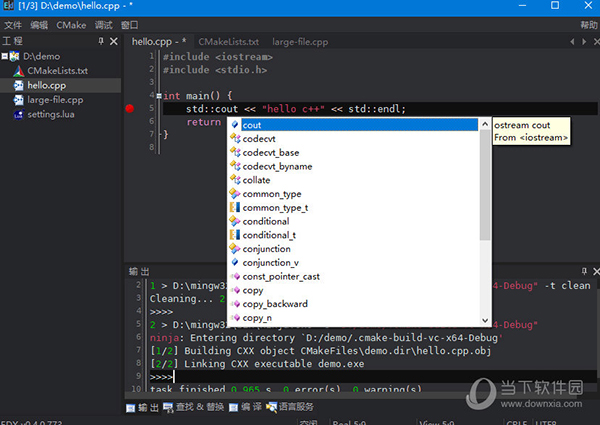Choose codecvt_byname in the autocomplete list
This screenshot has width=600, height=425.
click(354, 166)
